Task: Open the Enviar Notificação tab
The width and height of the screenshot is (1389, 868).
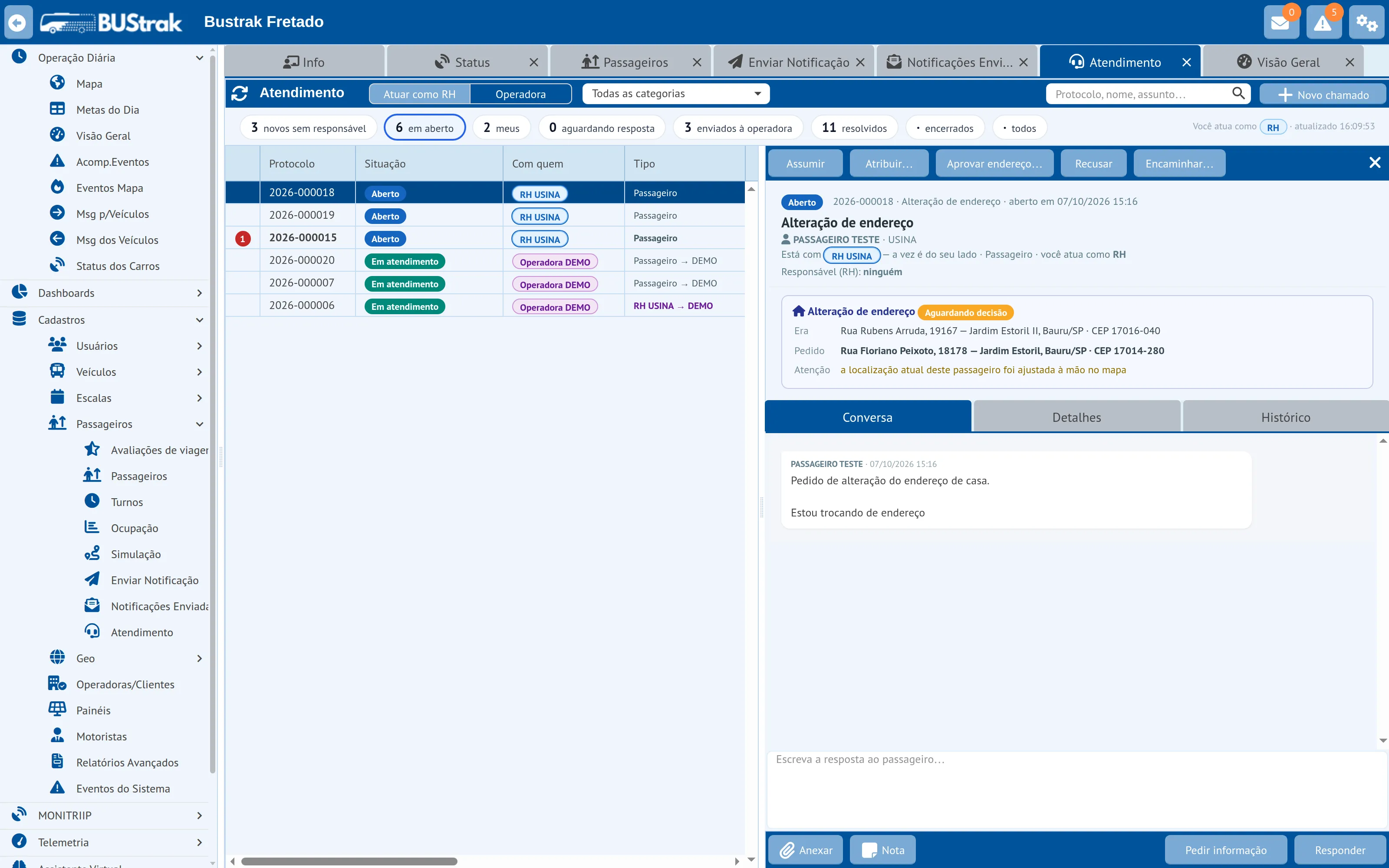Action: (794, 62)
